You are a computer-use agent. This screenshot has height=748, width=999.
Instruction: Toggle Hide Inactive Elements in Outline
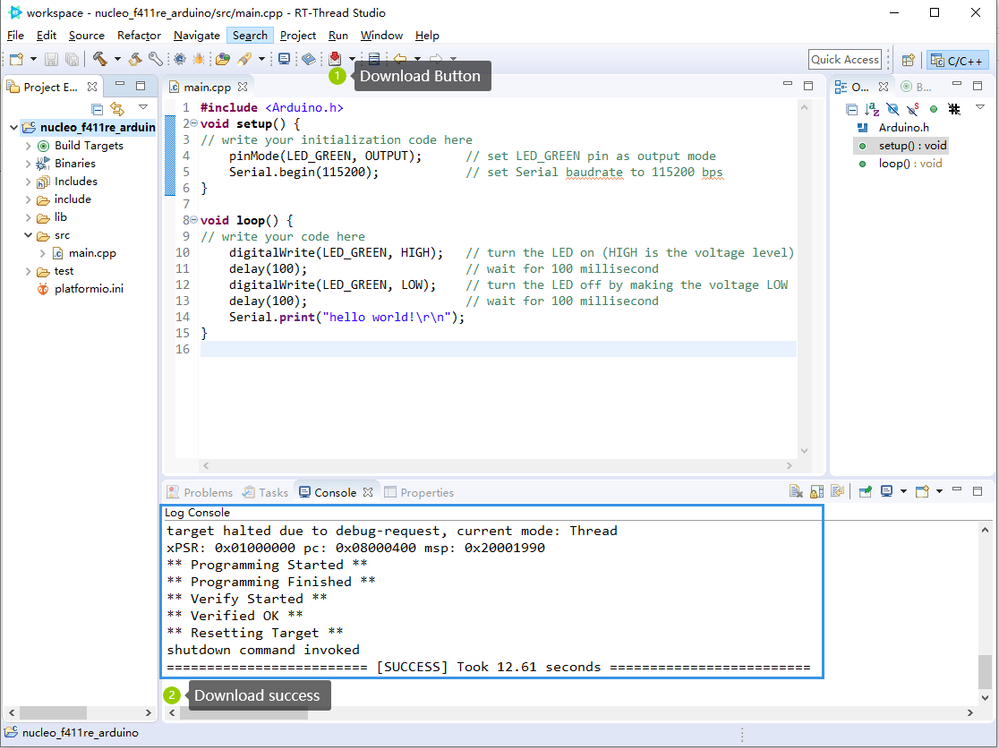[x=954, y=109]
